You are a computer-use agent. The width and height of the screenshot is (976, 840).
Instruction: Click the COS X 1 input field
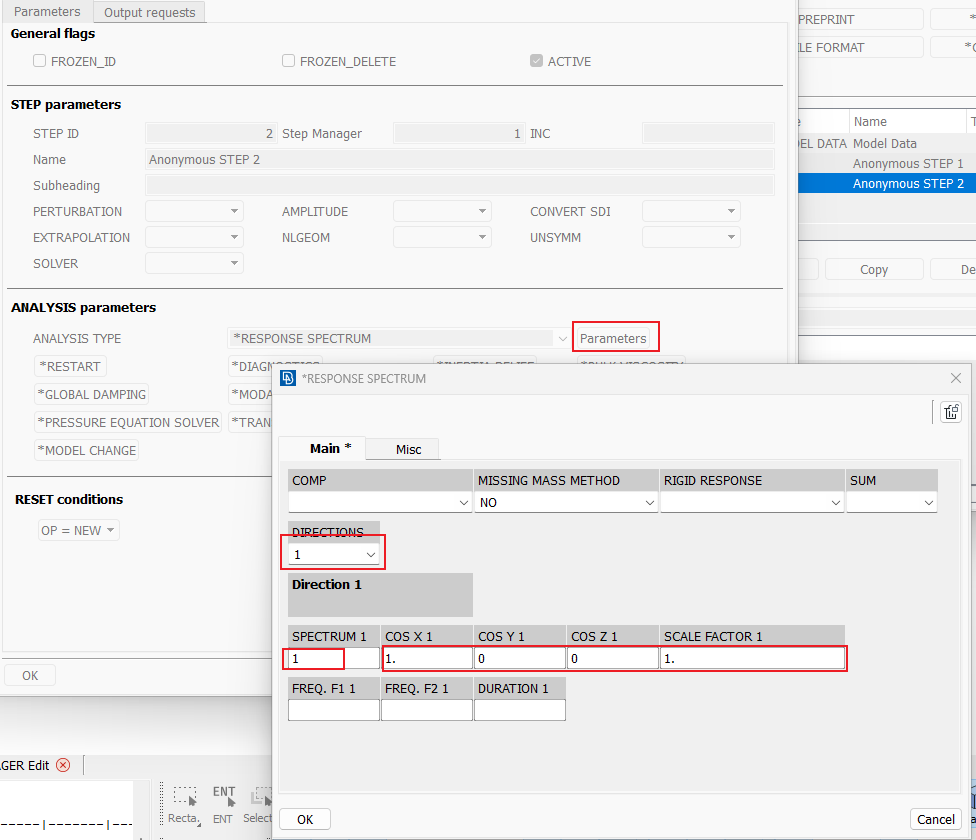(x=427, y=658)
